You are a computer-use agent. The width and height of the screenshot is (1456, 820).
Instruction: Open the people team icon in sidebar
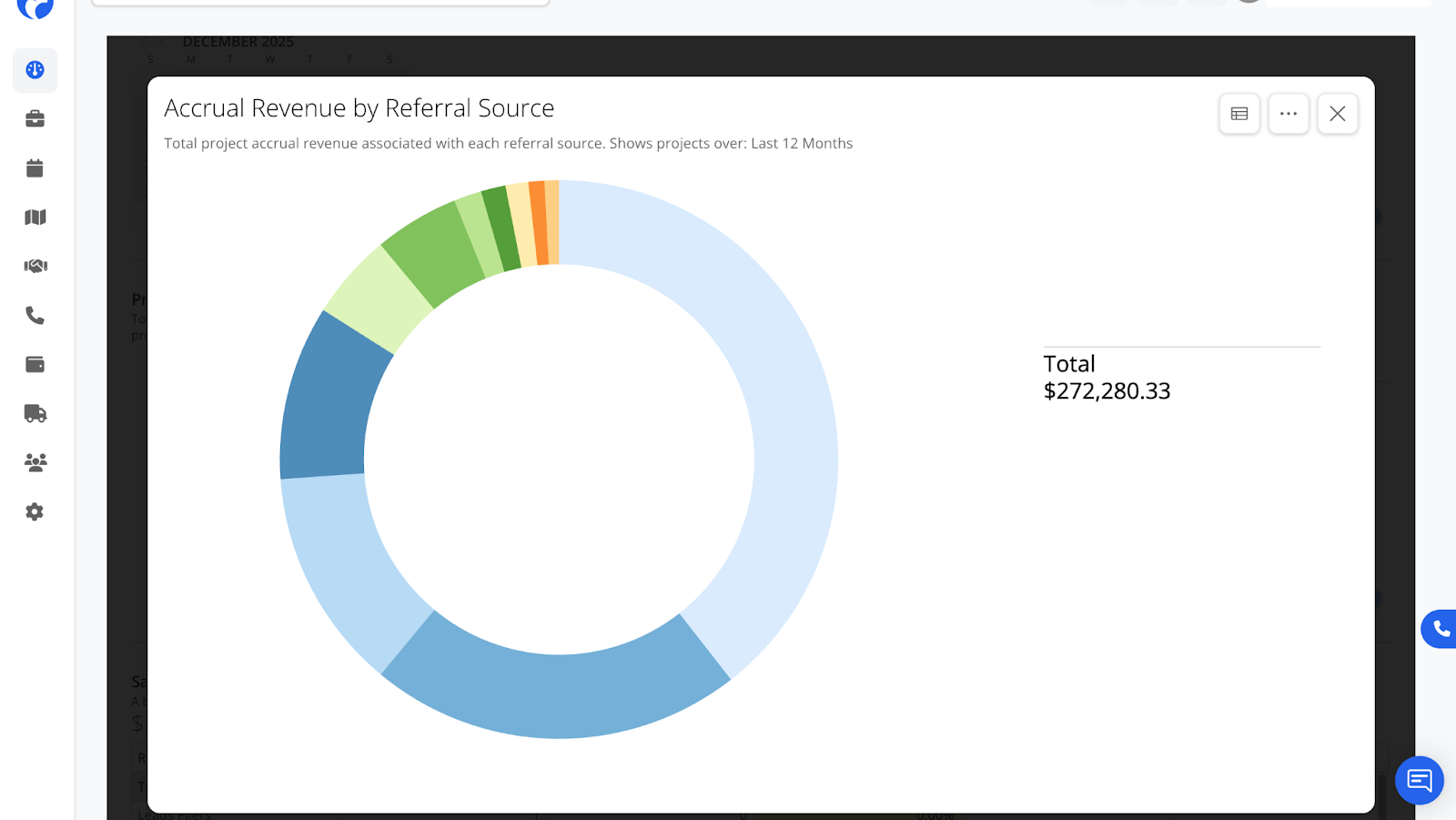click(35, 462)
